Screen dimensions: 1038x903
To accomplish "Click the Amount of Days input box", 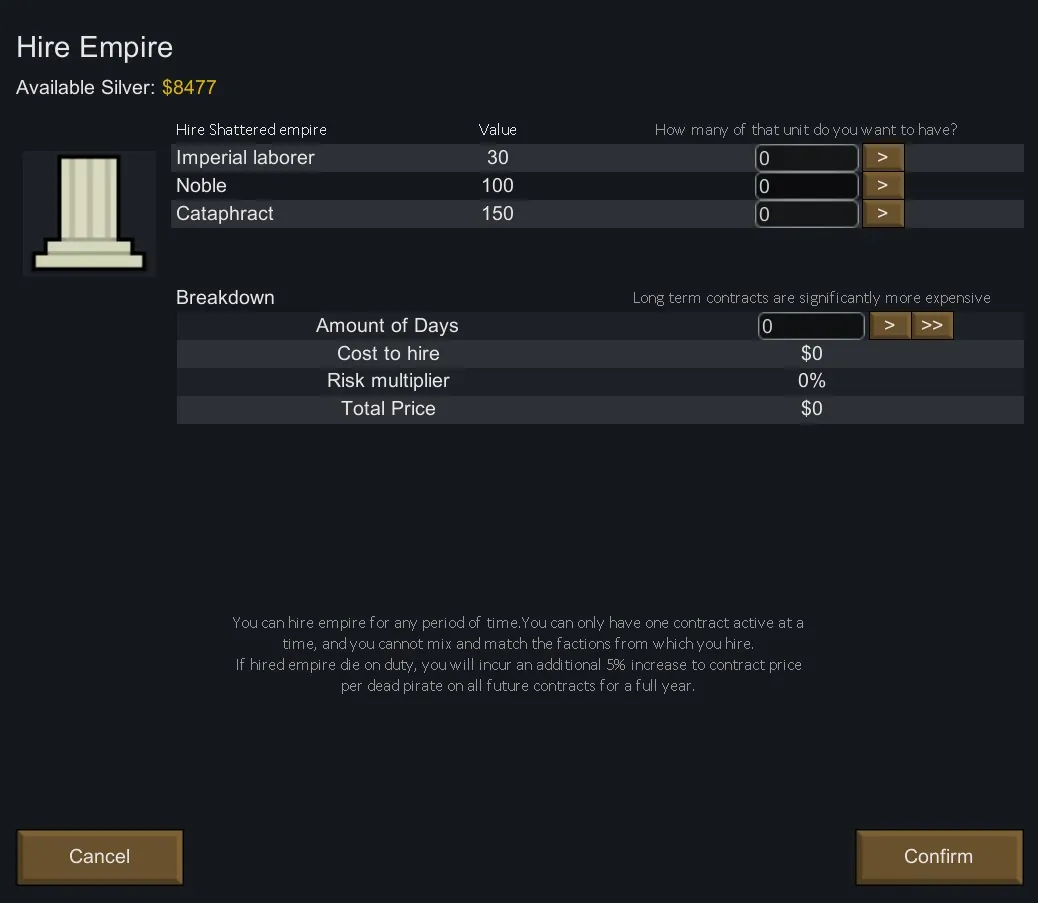I will pos(811,326).
